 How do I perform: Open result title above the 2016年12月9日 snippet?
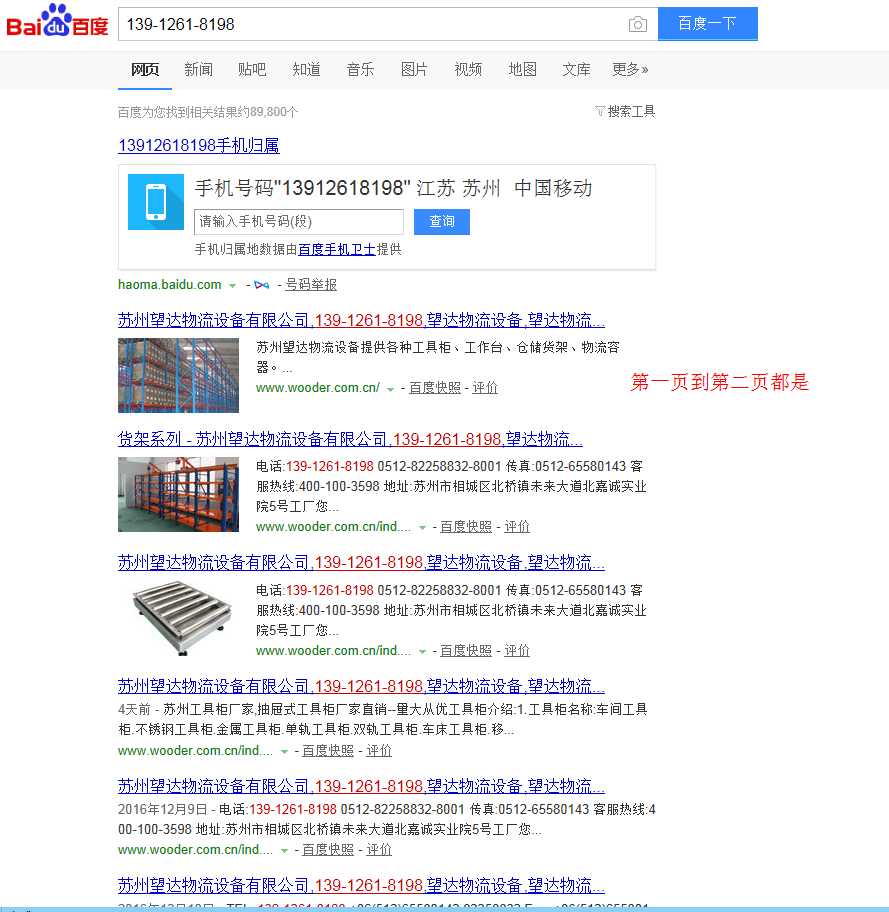pos(361,786)
